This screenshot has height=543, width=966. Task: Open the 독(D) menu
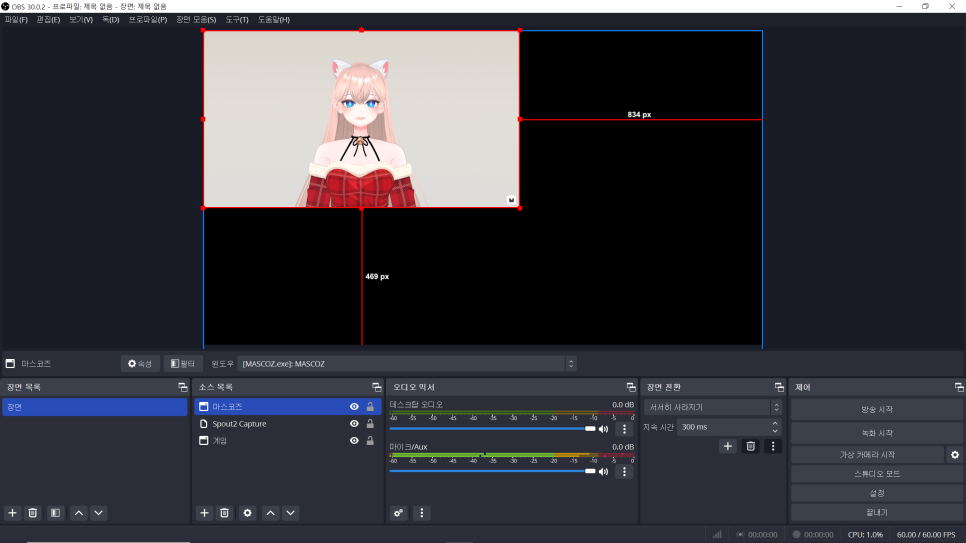(111, 20)
